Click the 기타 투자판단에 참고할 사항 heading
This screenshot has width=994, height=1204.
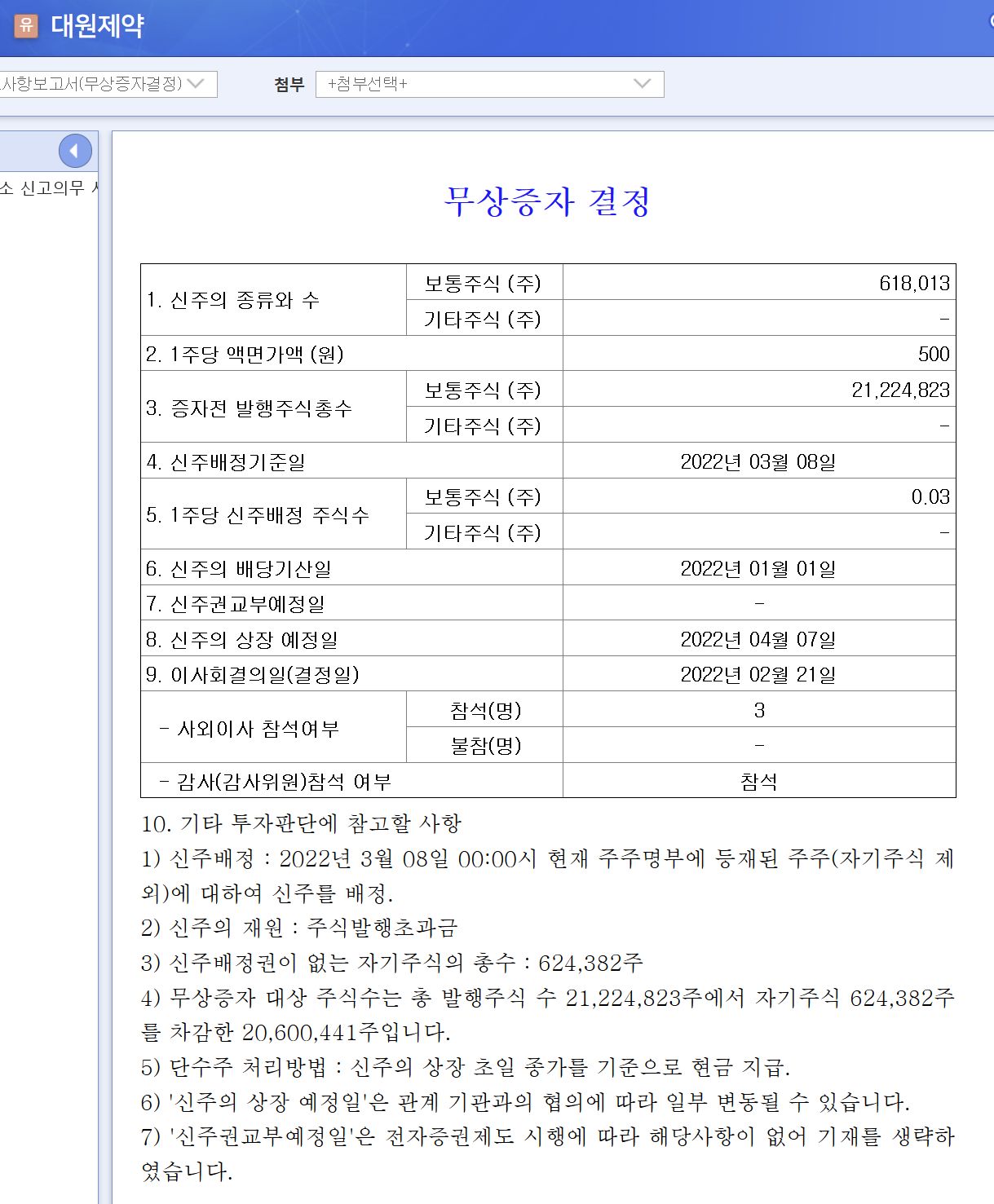tap(301, 823)
